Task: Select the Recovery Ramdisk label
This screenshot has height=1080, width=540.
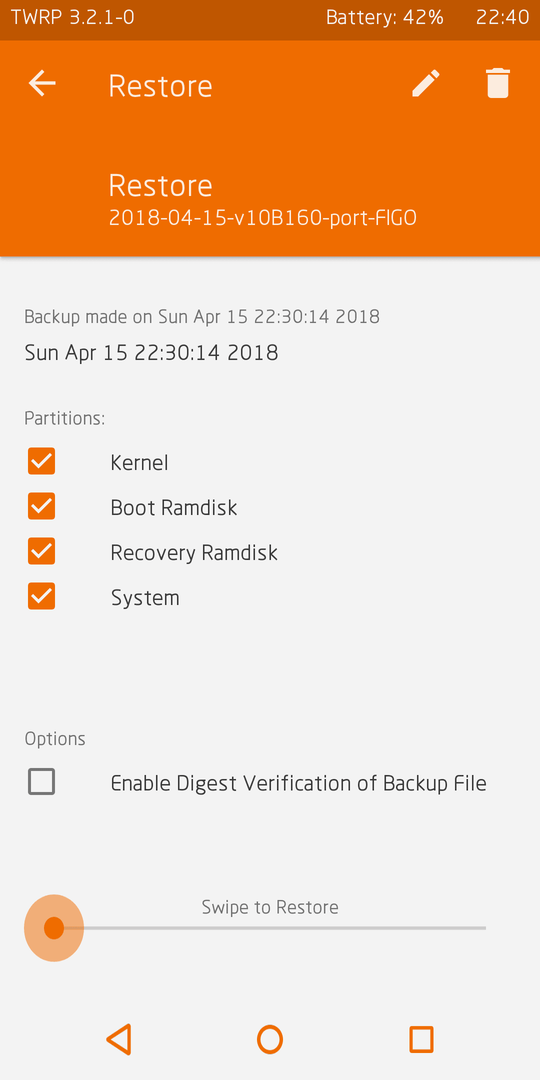Action: coord(194,552)
